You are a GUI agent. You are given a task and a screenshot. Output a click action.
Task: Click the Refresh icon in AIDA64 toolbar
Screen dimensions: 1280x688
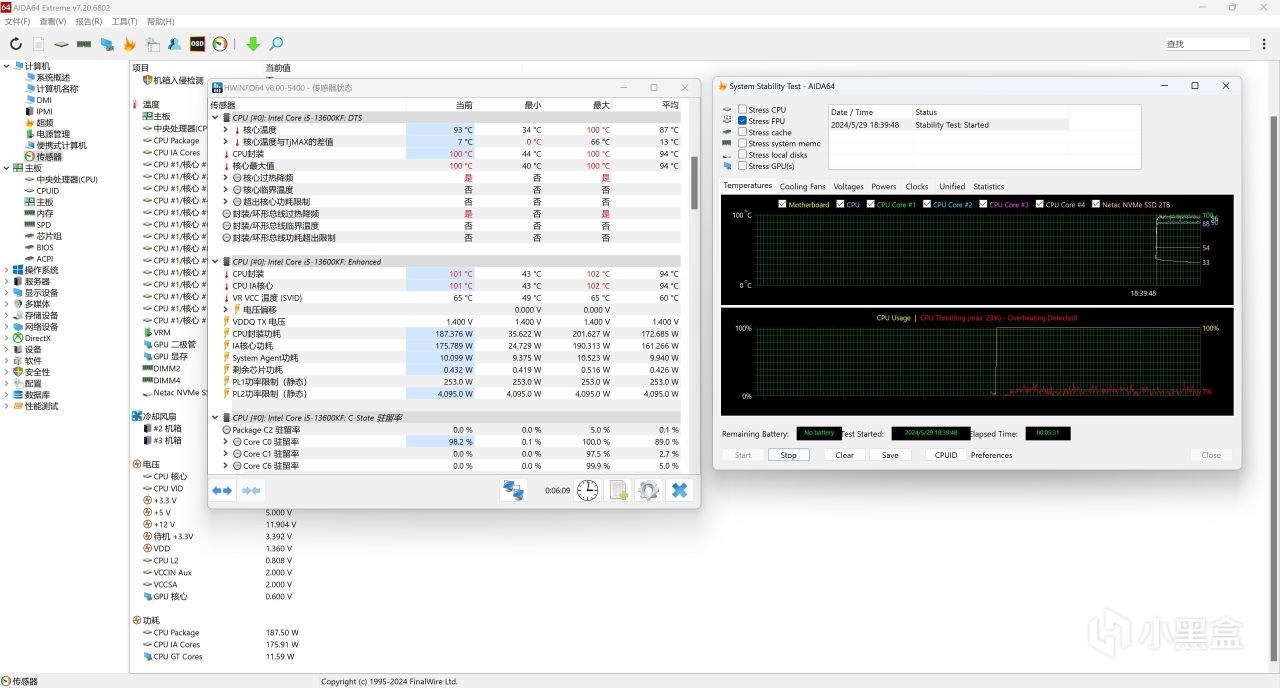click(16, 44)
